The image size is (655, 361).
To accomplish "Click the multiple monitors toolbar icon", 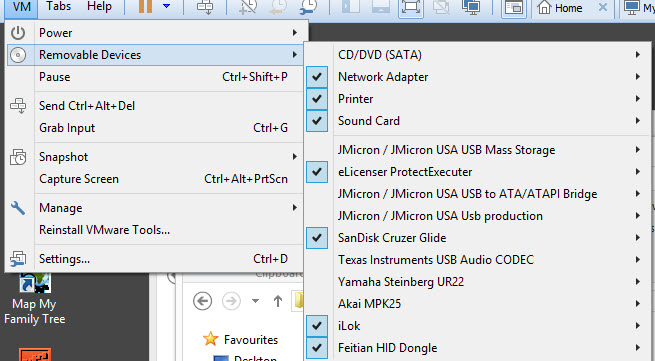I will (471, 6).
